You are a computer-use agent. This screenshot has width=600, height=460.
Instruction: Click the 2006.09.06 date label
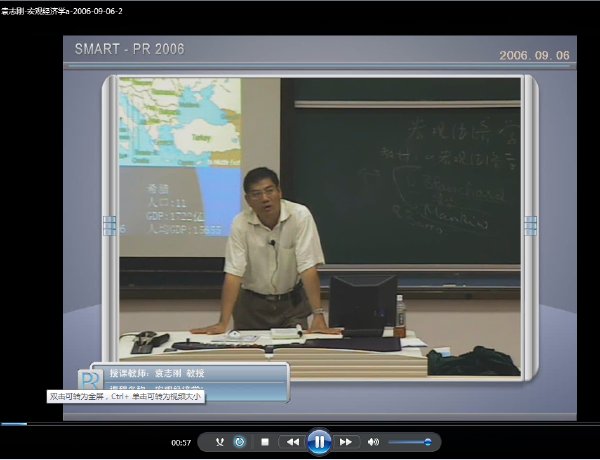(x=534, y=55)
